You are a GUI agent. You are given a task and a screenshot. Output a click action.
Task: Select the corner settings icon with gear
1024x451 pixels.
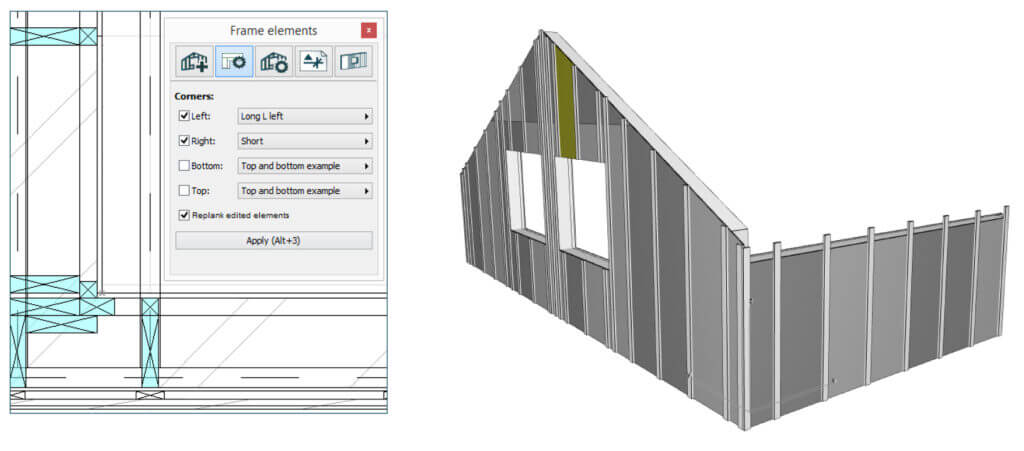234,62
